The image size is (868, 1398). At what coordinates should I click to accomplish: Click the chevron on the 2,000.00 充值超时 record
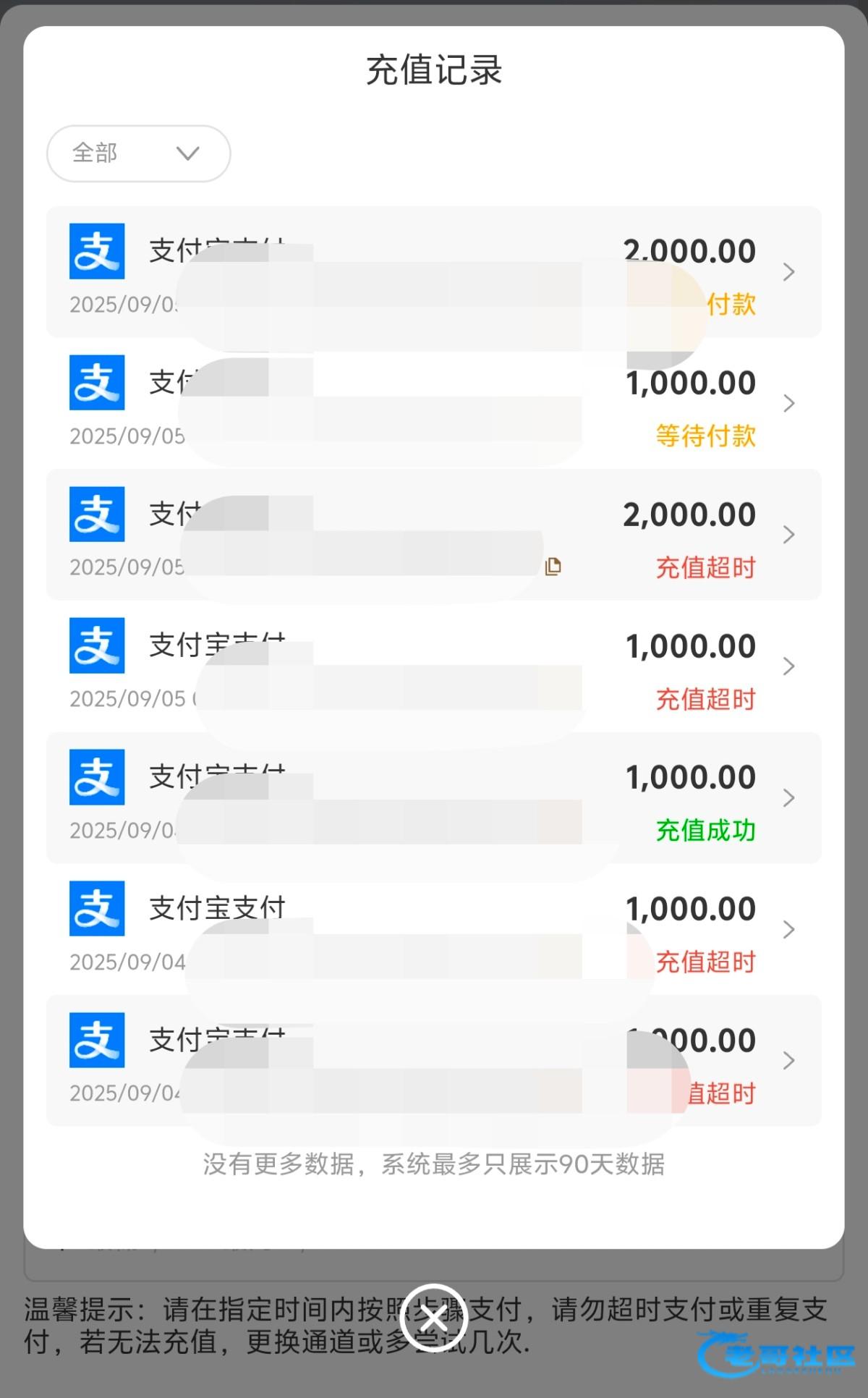coord(788,535)
